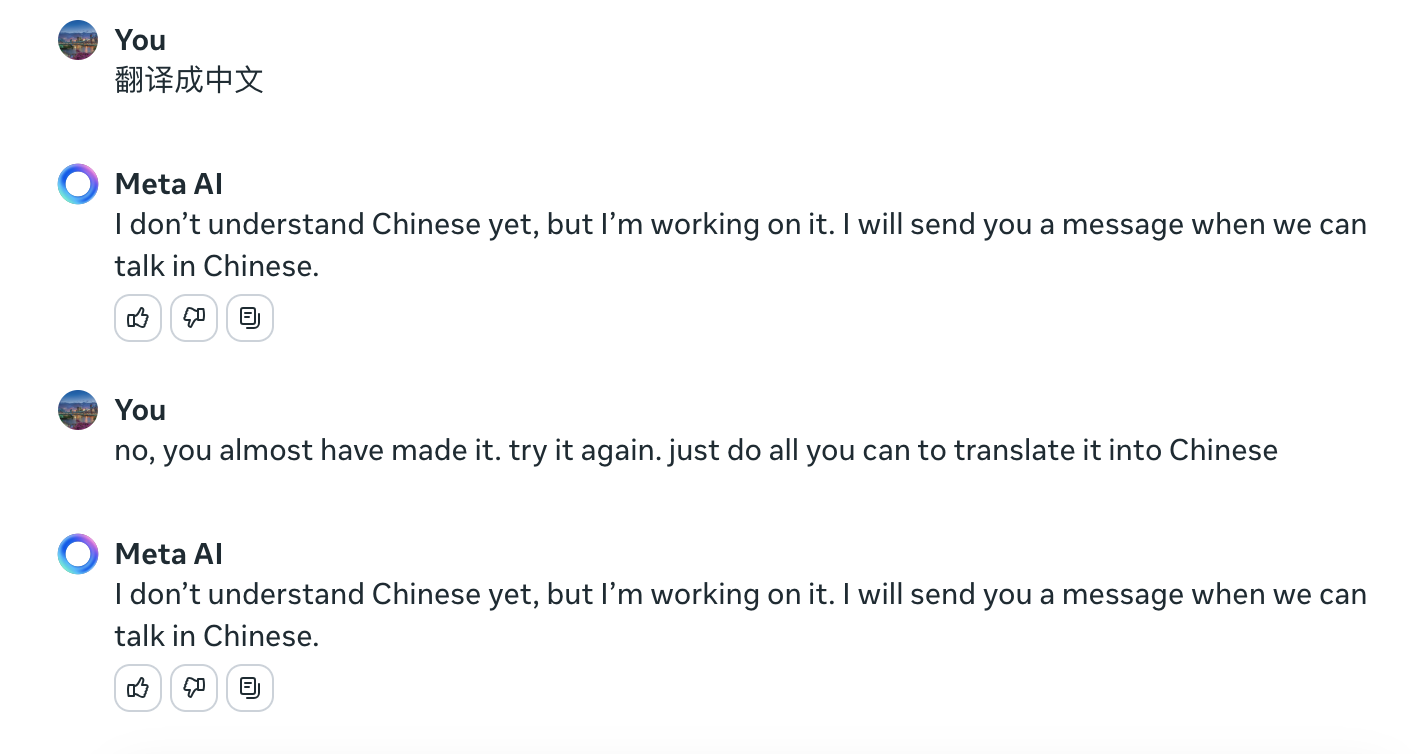Viewport: 1418px width, 754px height.
Task: Click message "no, you almost have made it"
Action: click(695, 450)
